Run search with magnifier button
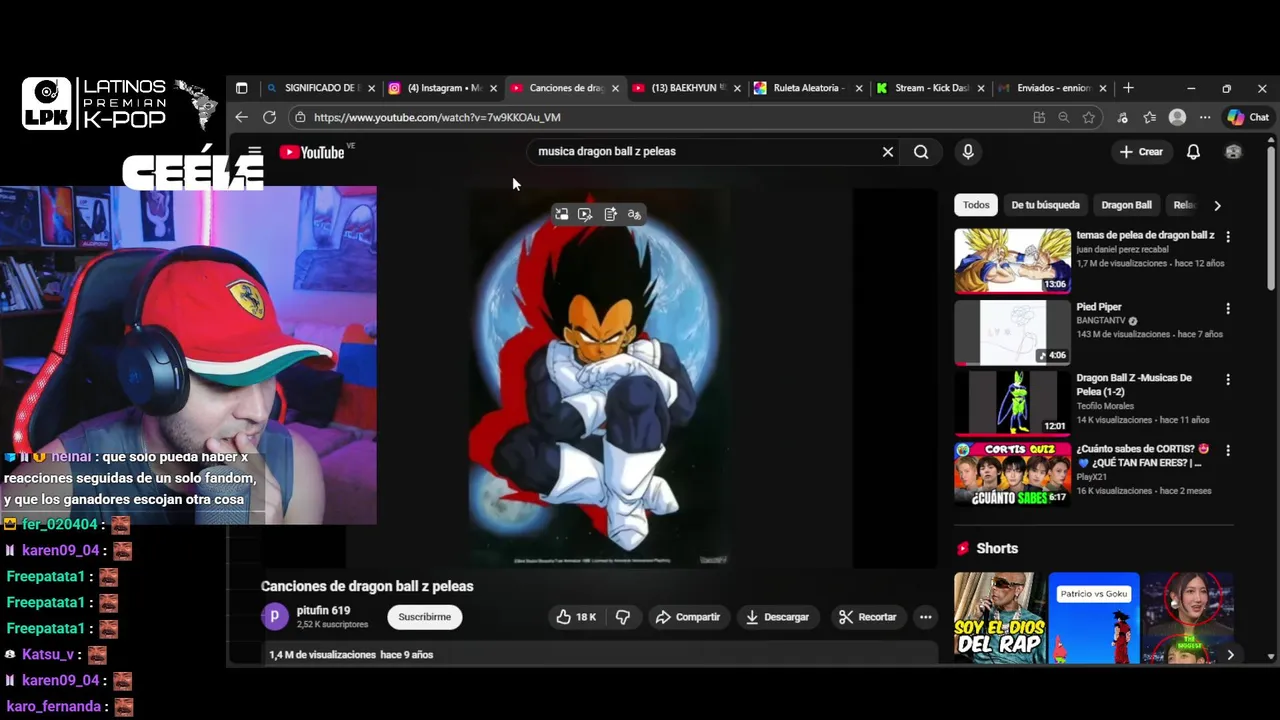 click(x=921, y=152)
